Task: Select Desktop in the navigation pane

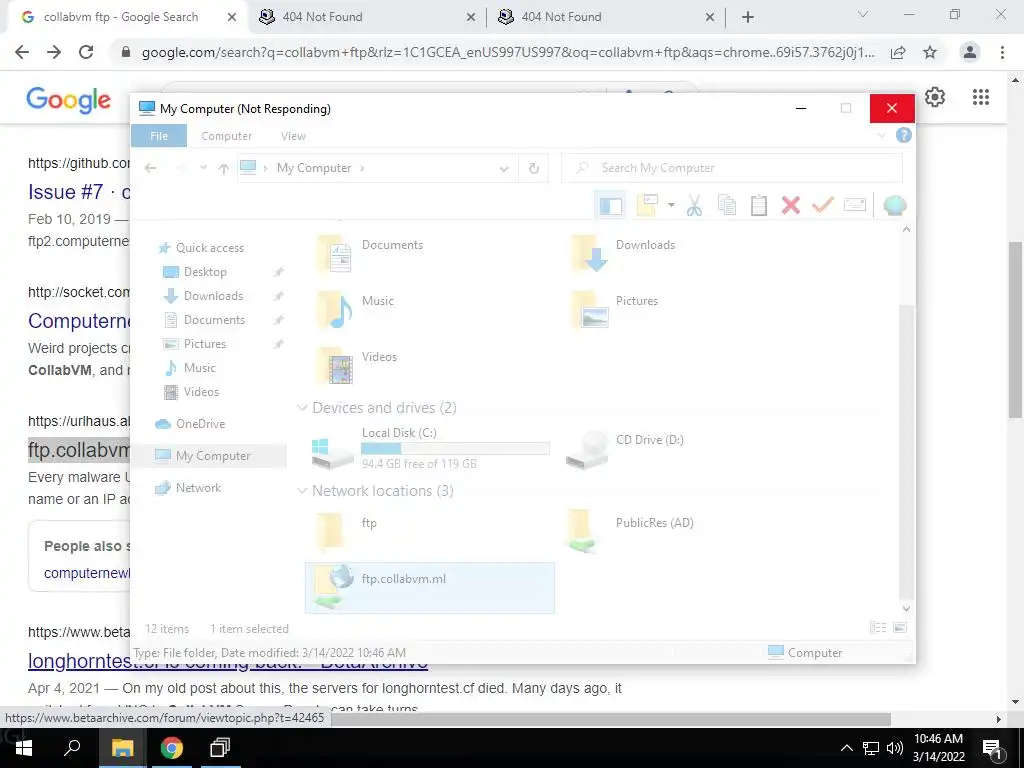Action: (205, 272)
